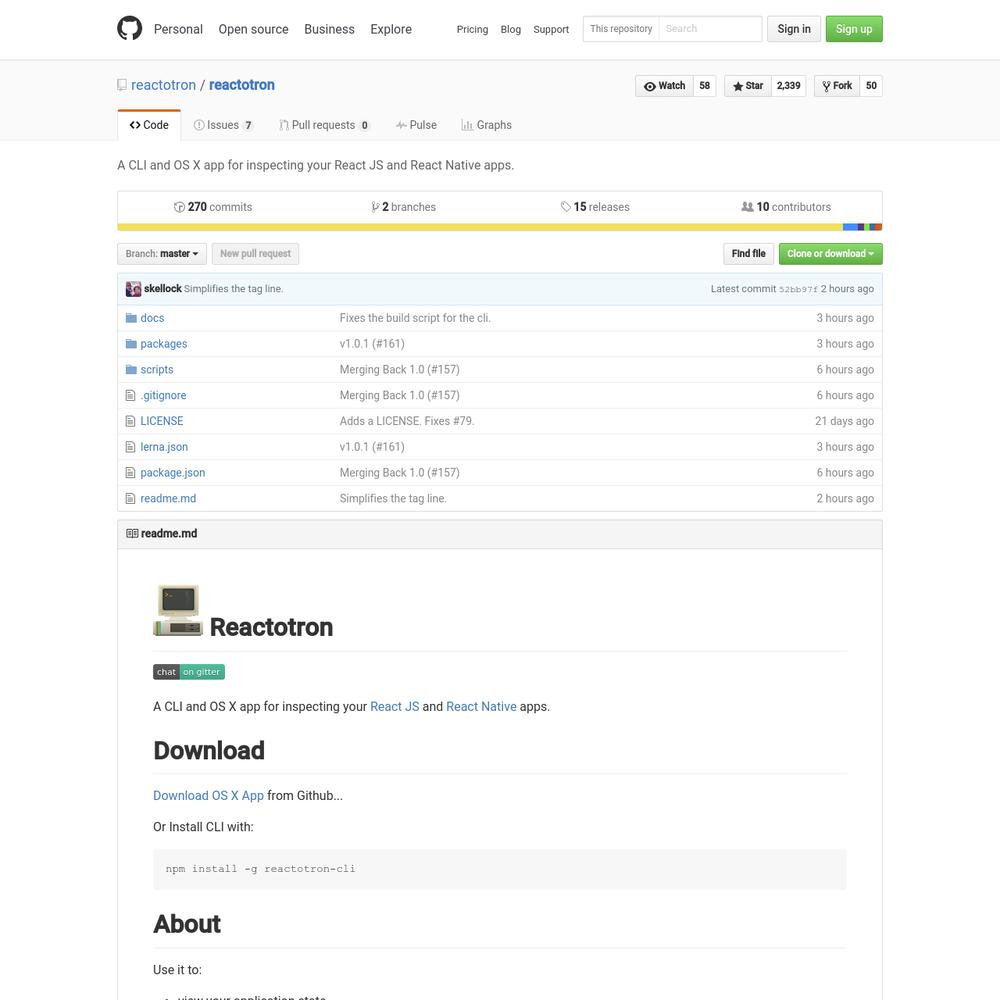Open the React JS link in readme
The height and width of the screenshot is (1000, 1000).
[395, 707]
